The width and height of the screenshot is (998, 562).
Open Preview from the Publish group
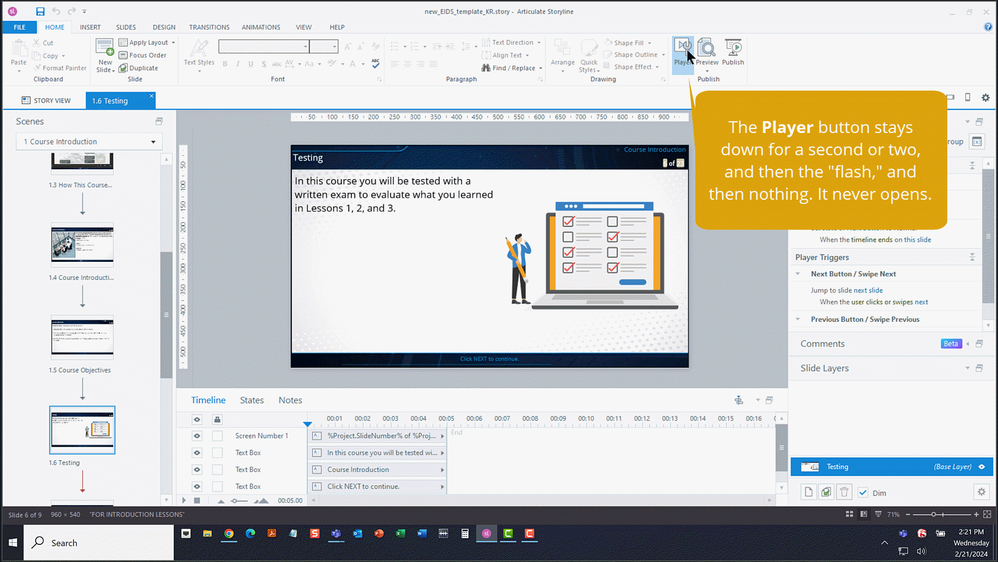coord(707,50)
